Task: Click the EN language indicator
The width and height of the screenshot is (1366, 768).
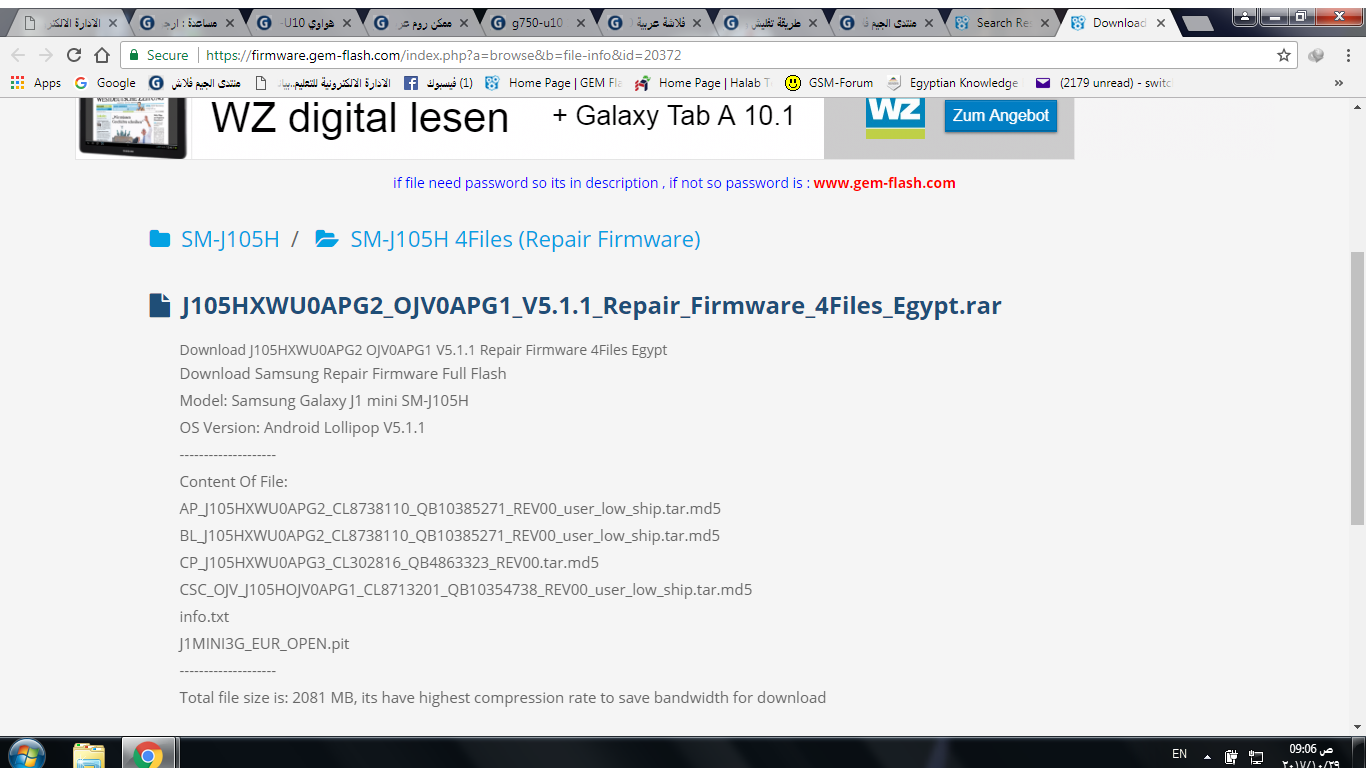Action: point(1179,755)
